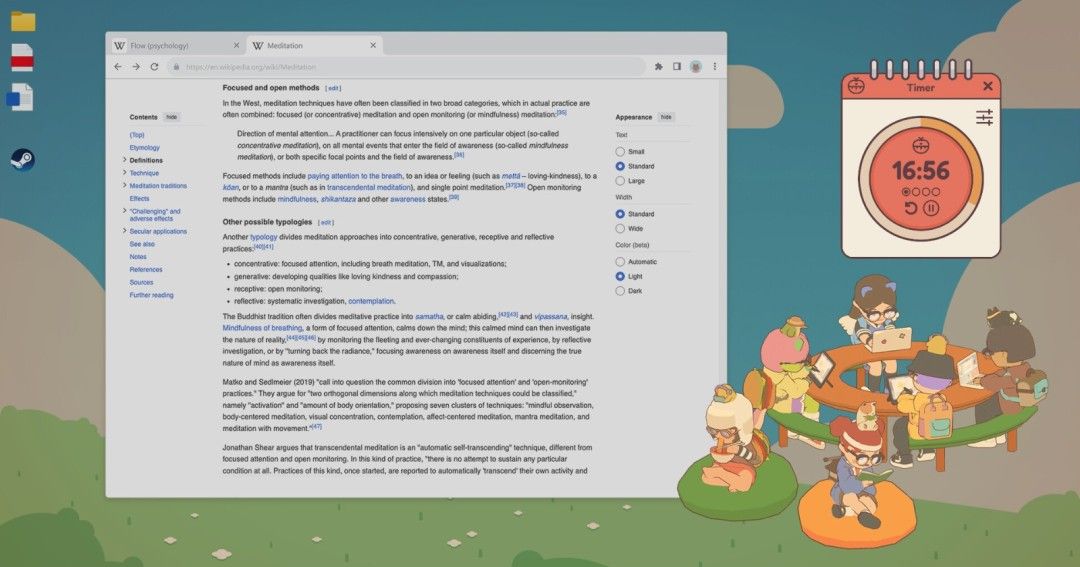Screen dimensions: 1080x567
Task: Select the Large text size option
Action: tap(620, 181)
